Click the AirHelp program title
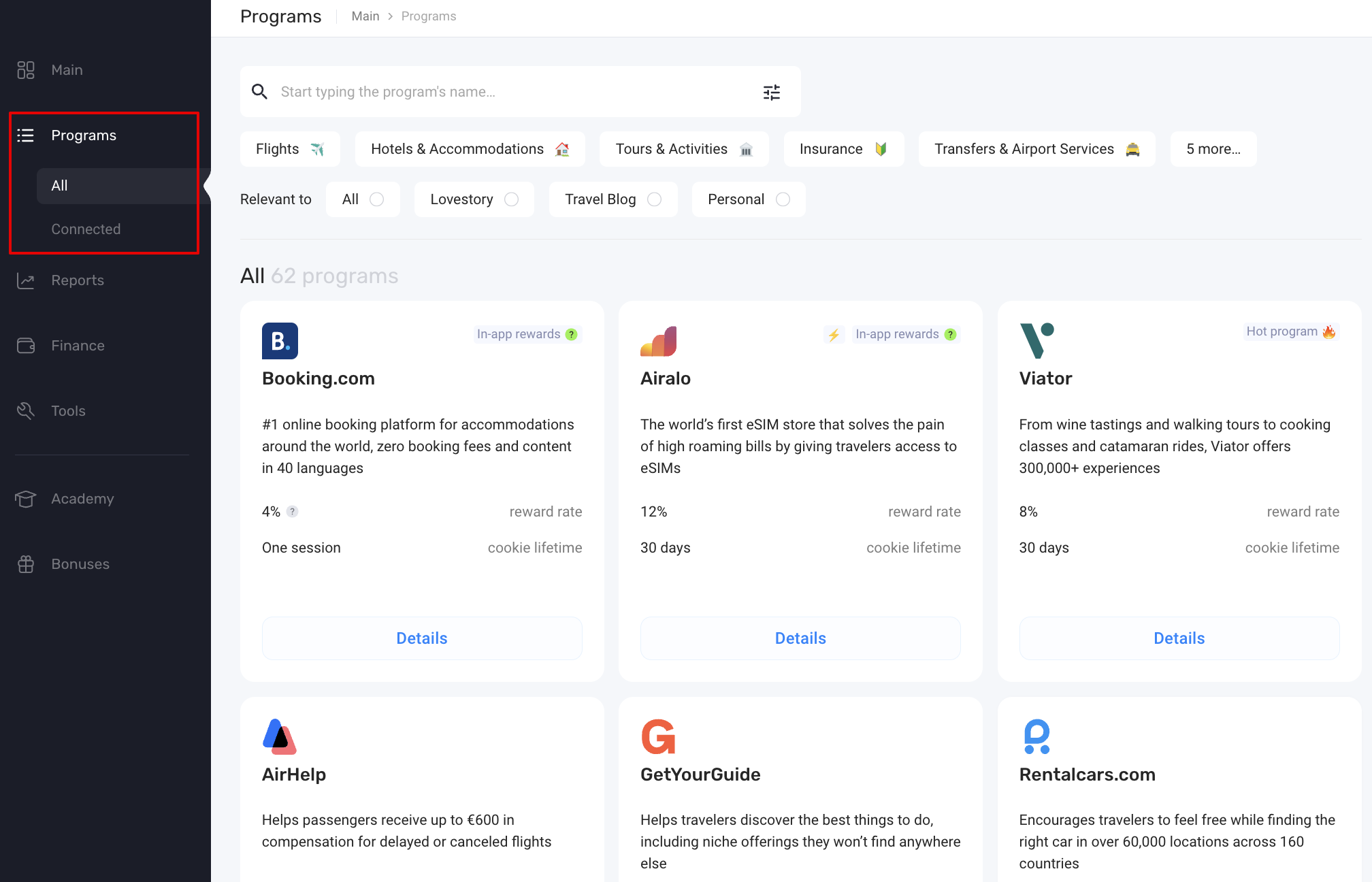This screenshot has width=1372, height=882. [x=294, y=774]
